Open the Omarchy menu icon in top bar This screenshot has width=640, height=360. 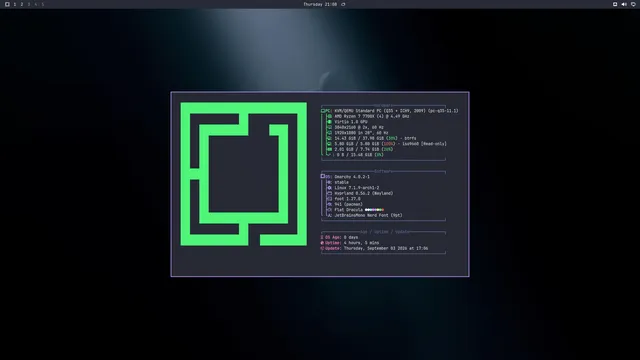tap(7, 4)
